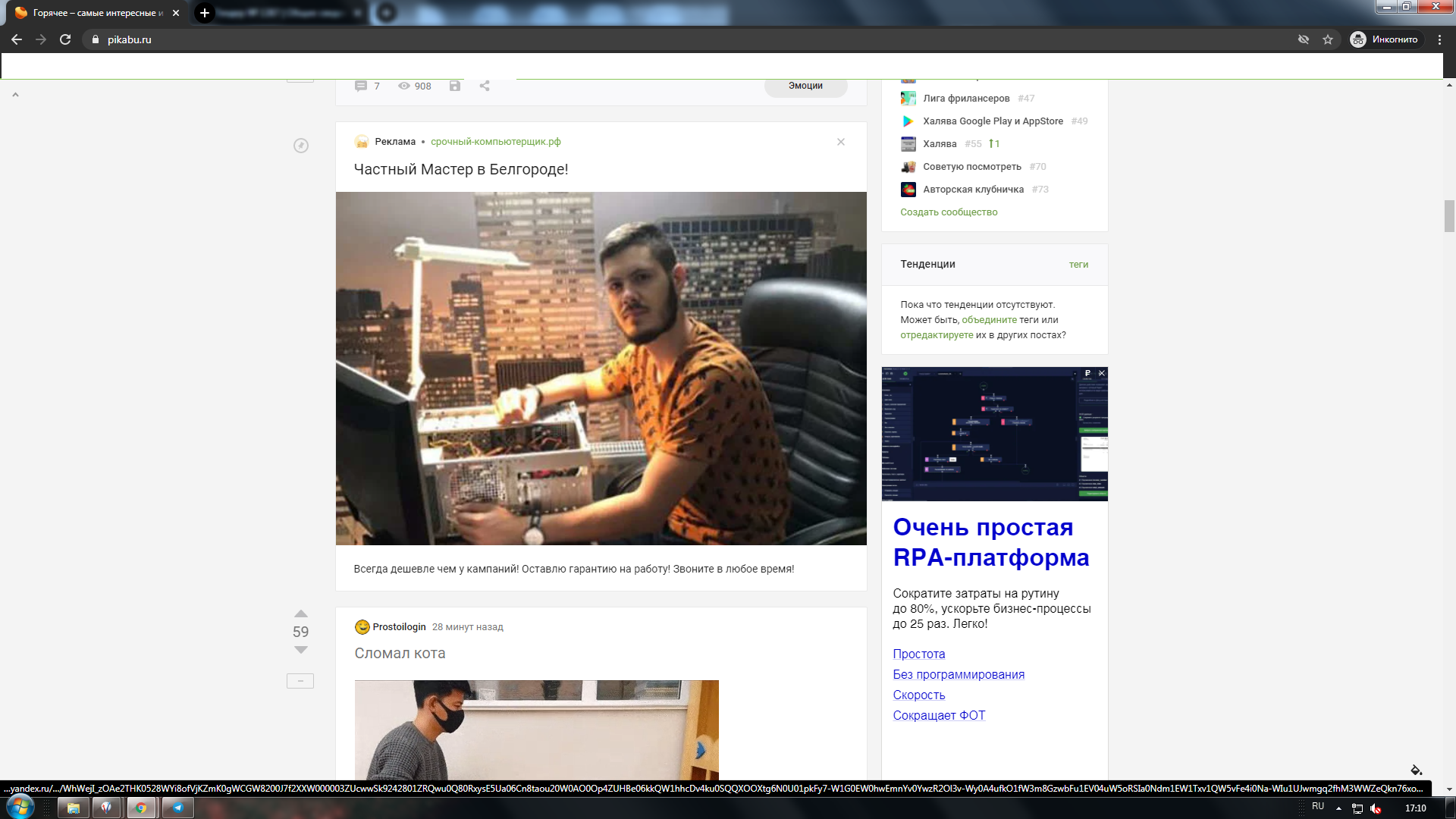
Task: Click the RPA ad screenshot image
Action: [x=994, y=434]
